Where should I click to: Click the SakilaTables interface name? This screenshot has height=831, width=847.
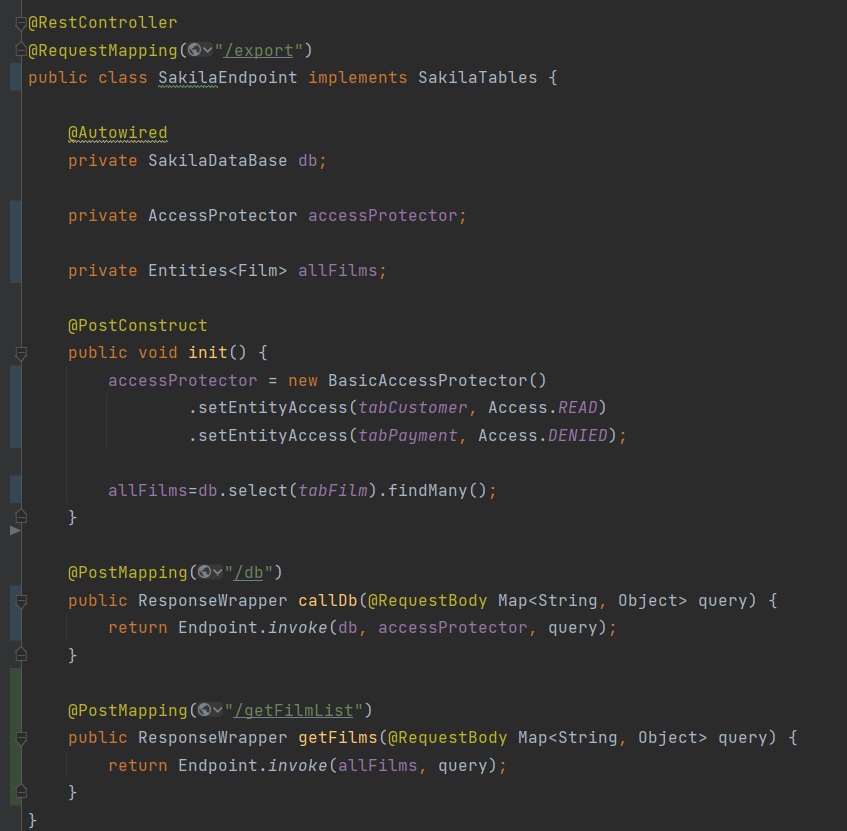pyautogui.click(x=478, y=78)
